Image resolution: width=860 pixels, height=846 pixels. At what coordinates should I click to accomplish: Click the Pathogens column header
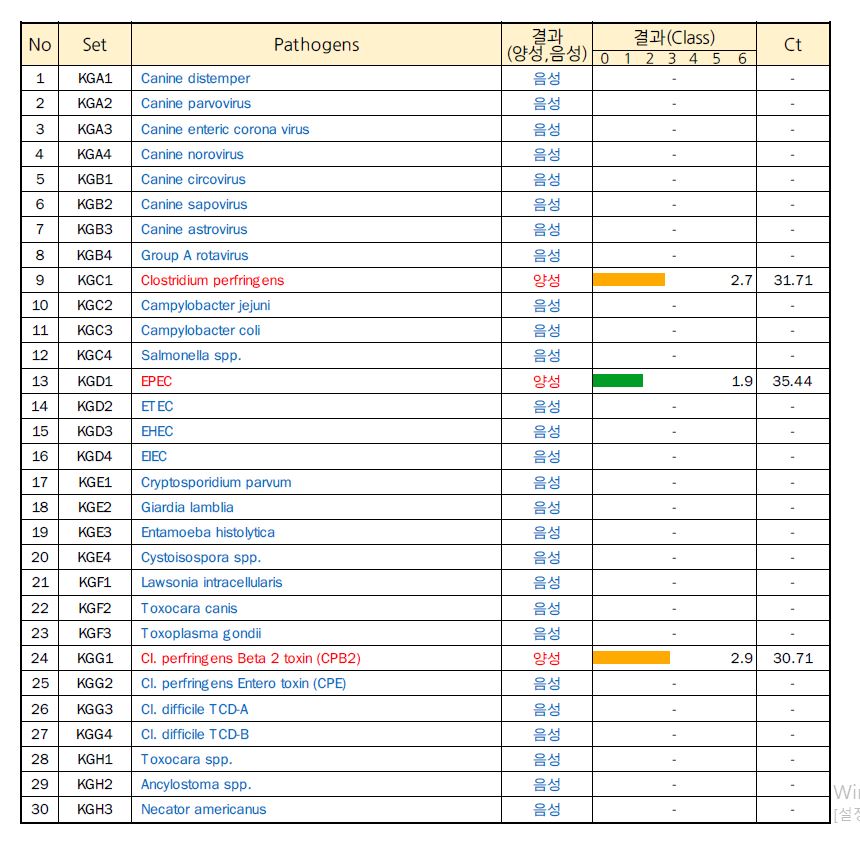coord(316,45)
